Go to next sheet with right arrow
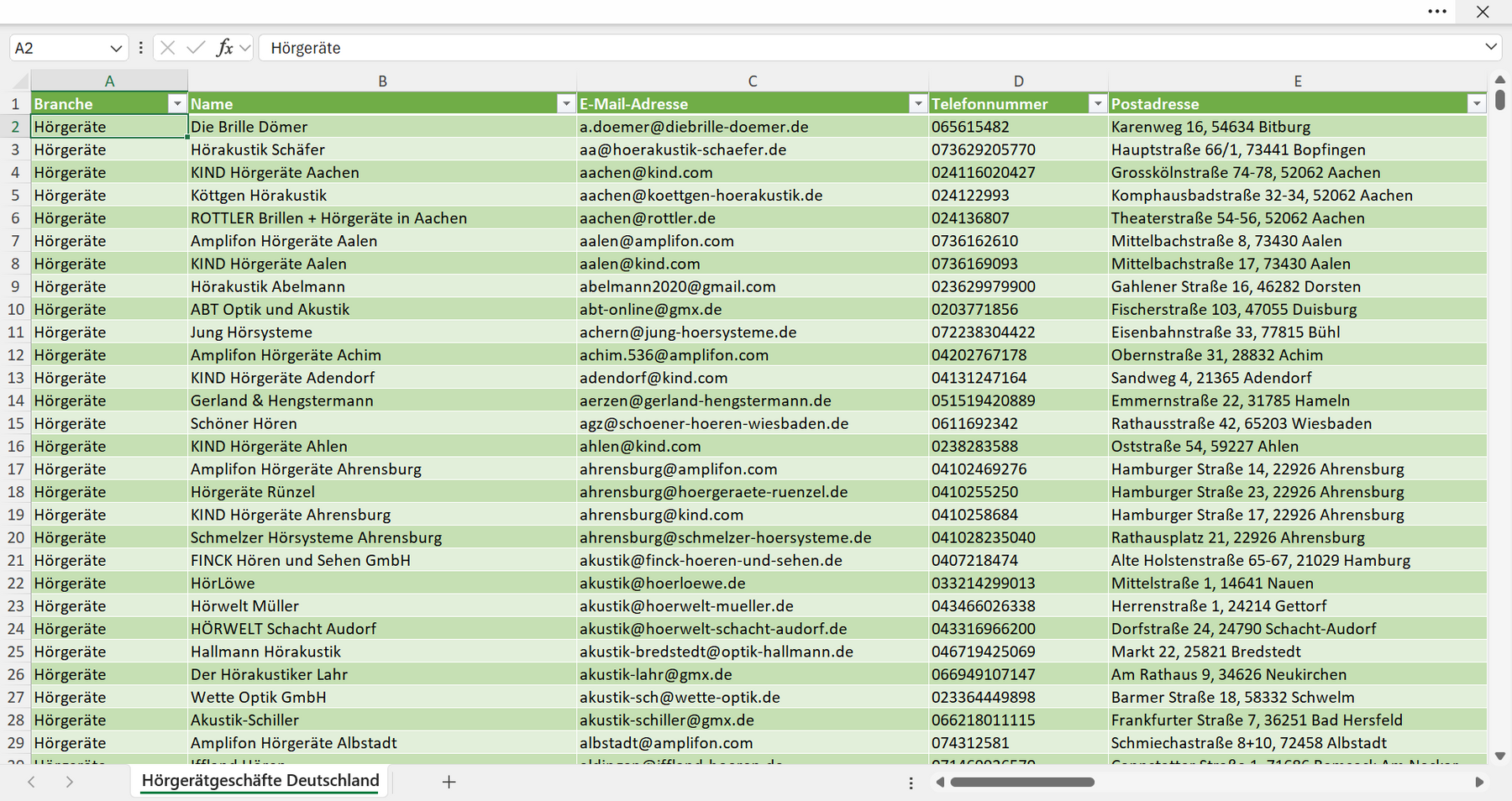Viewport: 1512px width, 801px height. coord(70,782)
